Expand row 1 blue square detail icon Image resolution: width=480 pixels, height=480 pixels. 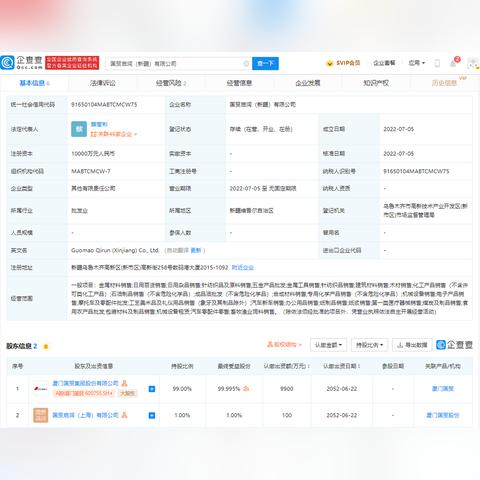(x=152, y=389)
